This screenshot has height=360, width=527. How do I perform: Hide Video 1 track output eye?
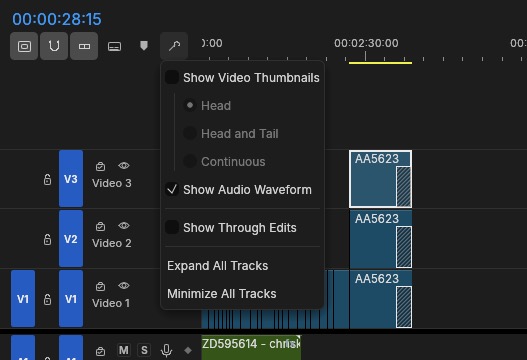[x=124, y=285]
